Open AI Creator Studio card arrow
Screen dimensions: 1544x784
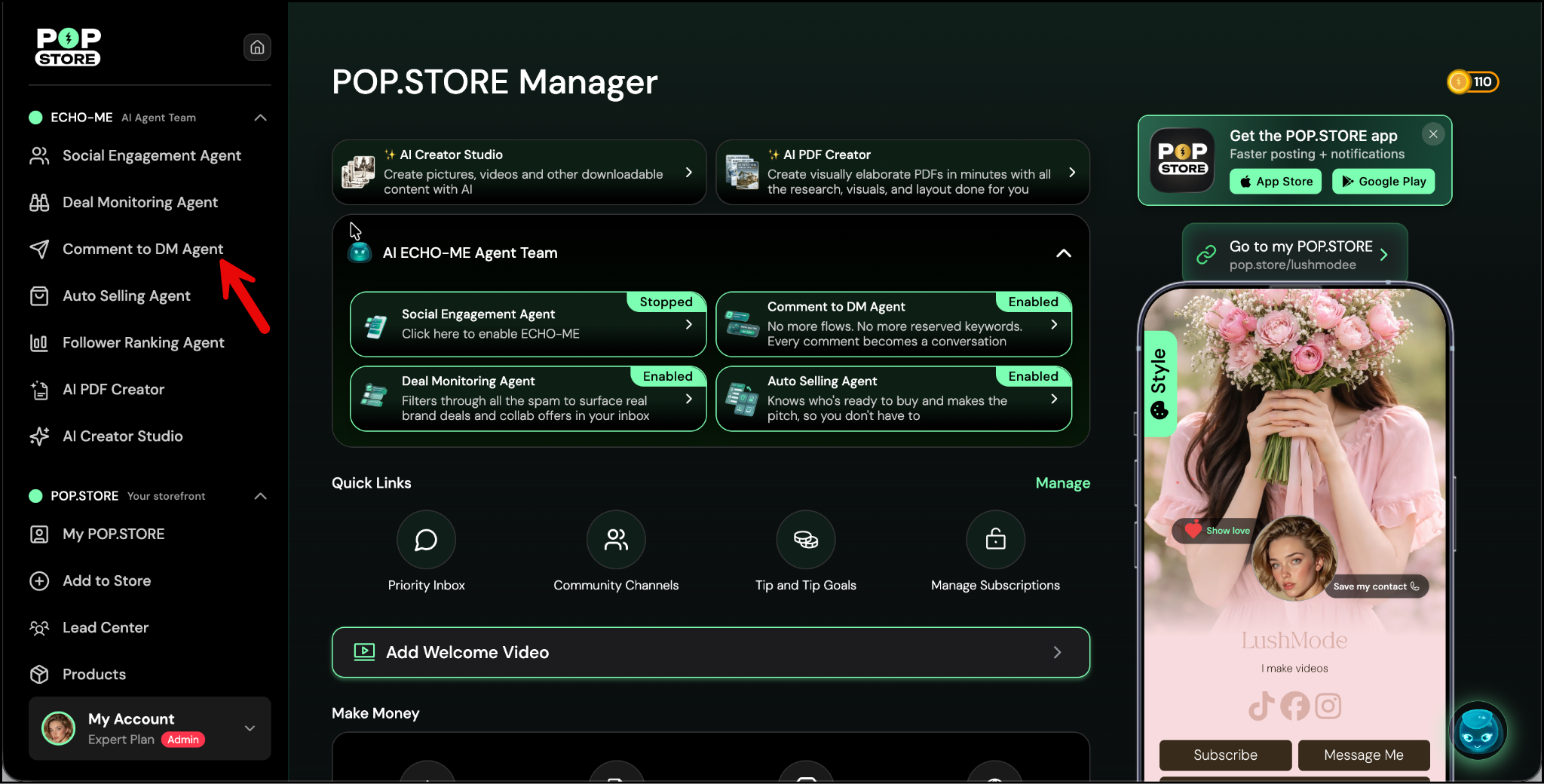[688, 173]
